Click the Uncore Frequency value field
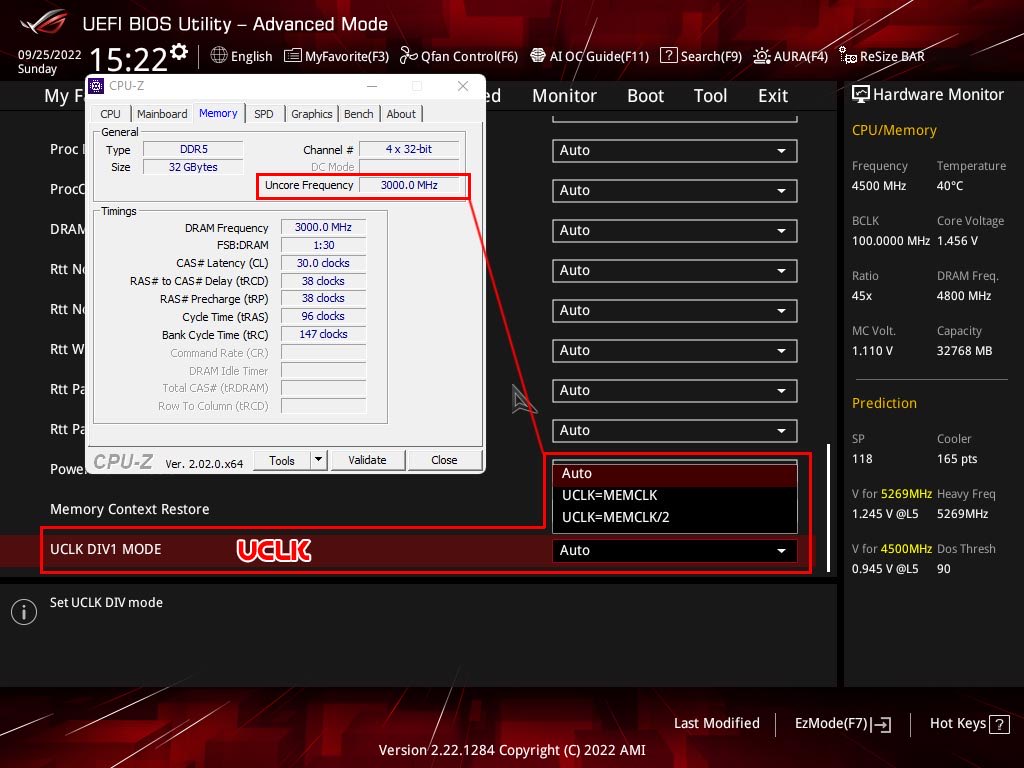The height and width of the screenshot is (768, 1024). [x=409, y=185]
